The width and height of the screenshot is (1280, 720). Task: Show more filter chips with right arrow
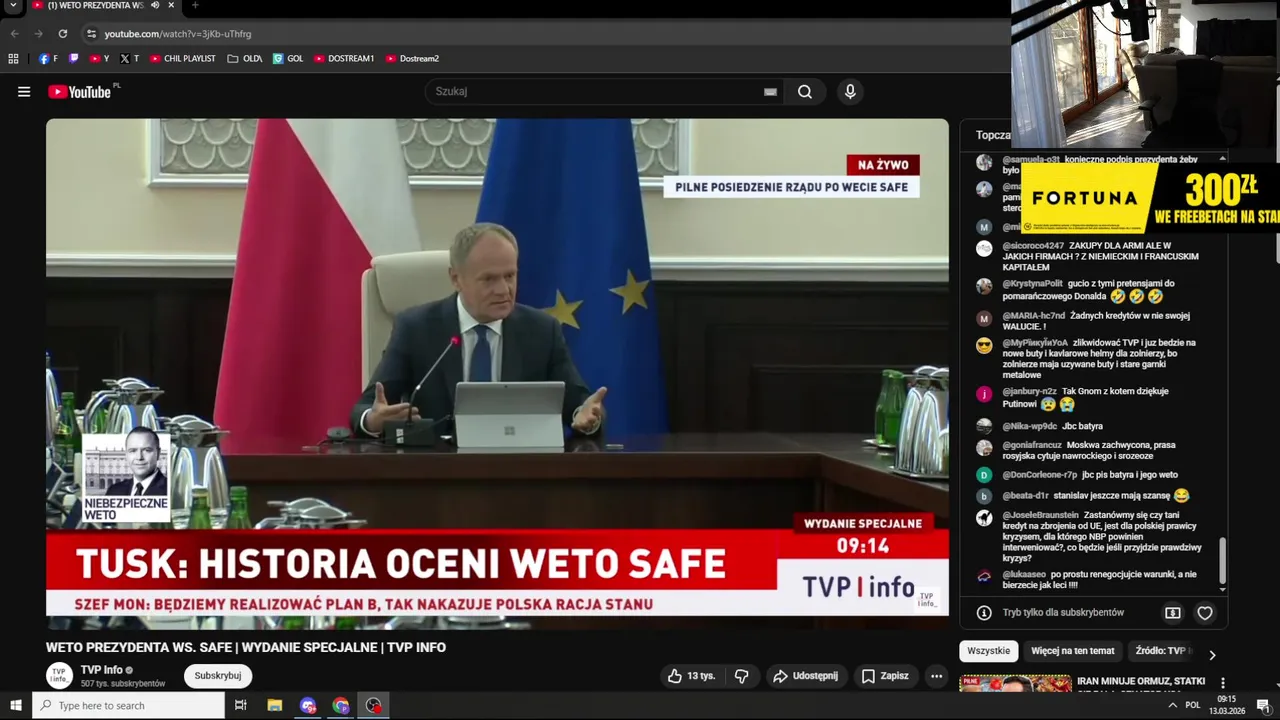pos(1212,655)
